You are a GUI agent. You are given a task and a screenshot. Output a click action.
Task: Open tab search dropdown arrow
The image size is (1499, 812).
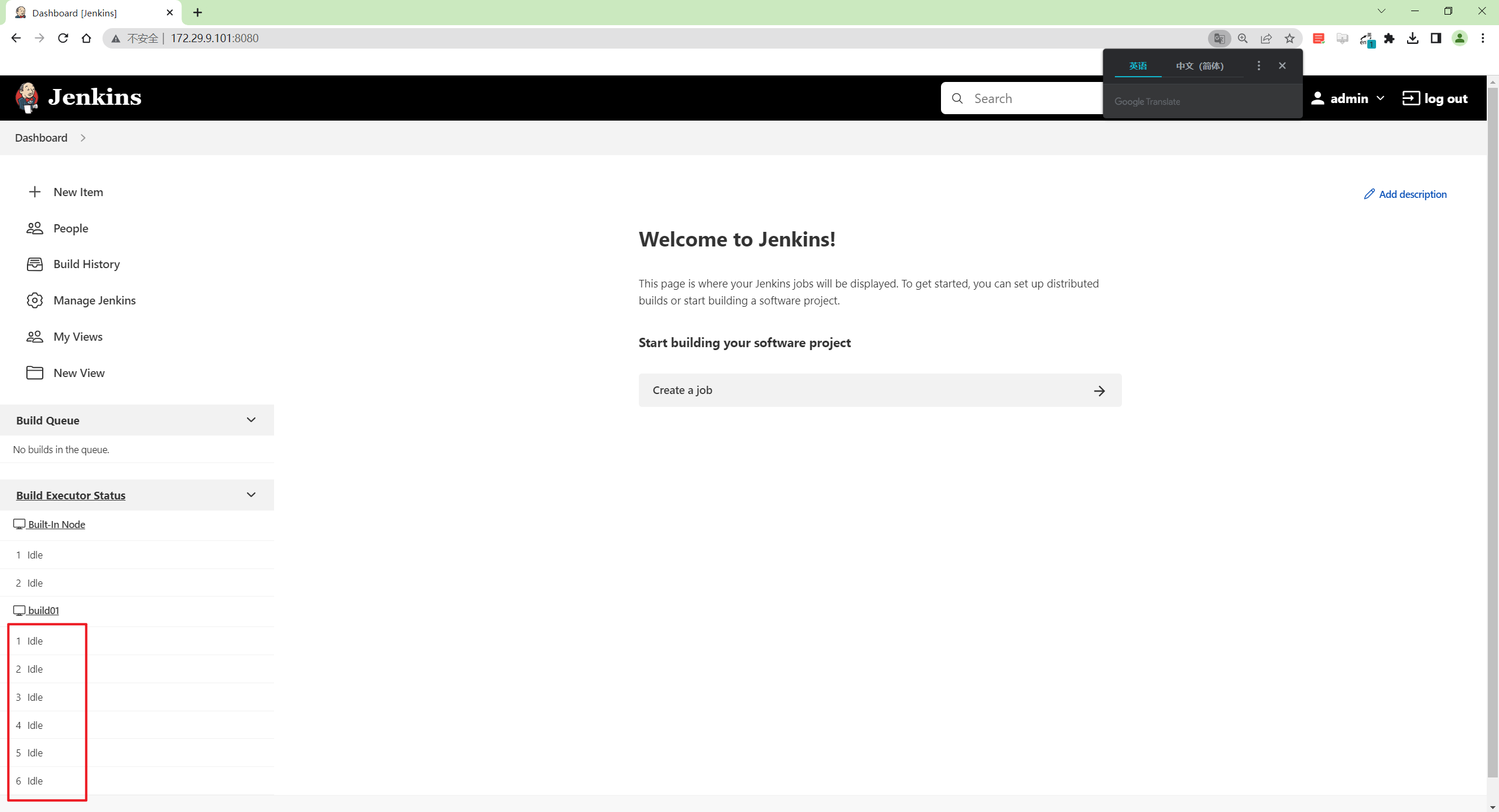pyautogui.click(x=1381, y=11)
